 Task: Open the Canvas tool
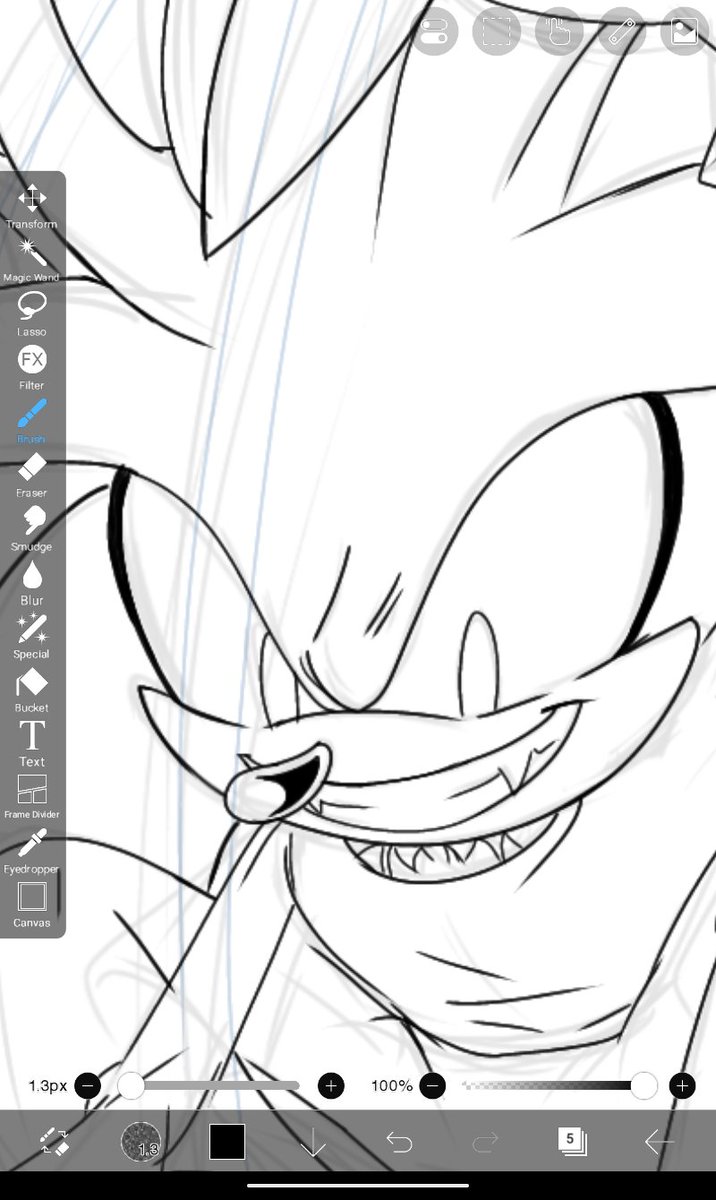point(32,905)
